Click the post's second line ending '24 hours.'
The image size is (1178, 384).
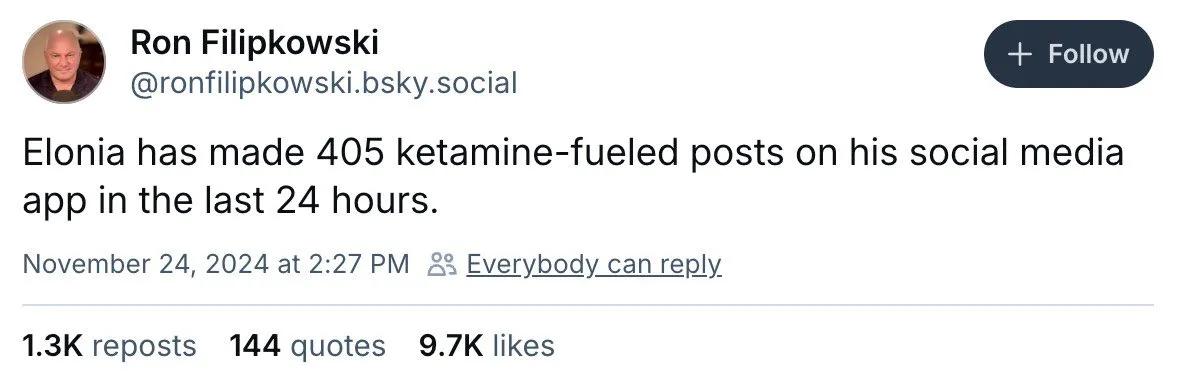(230, 201)
